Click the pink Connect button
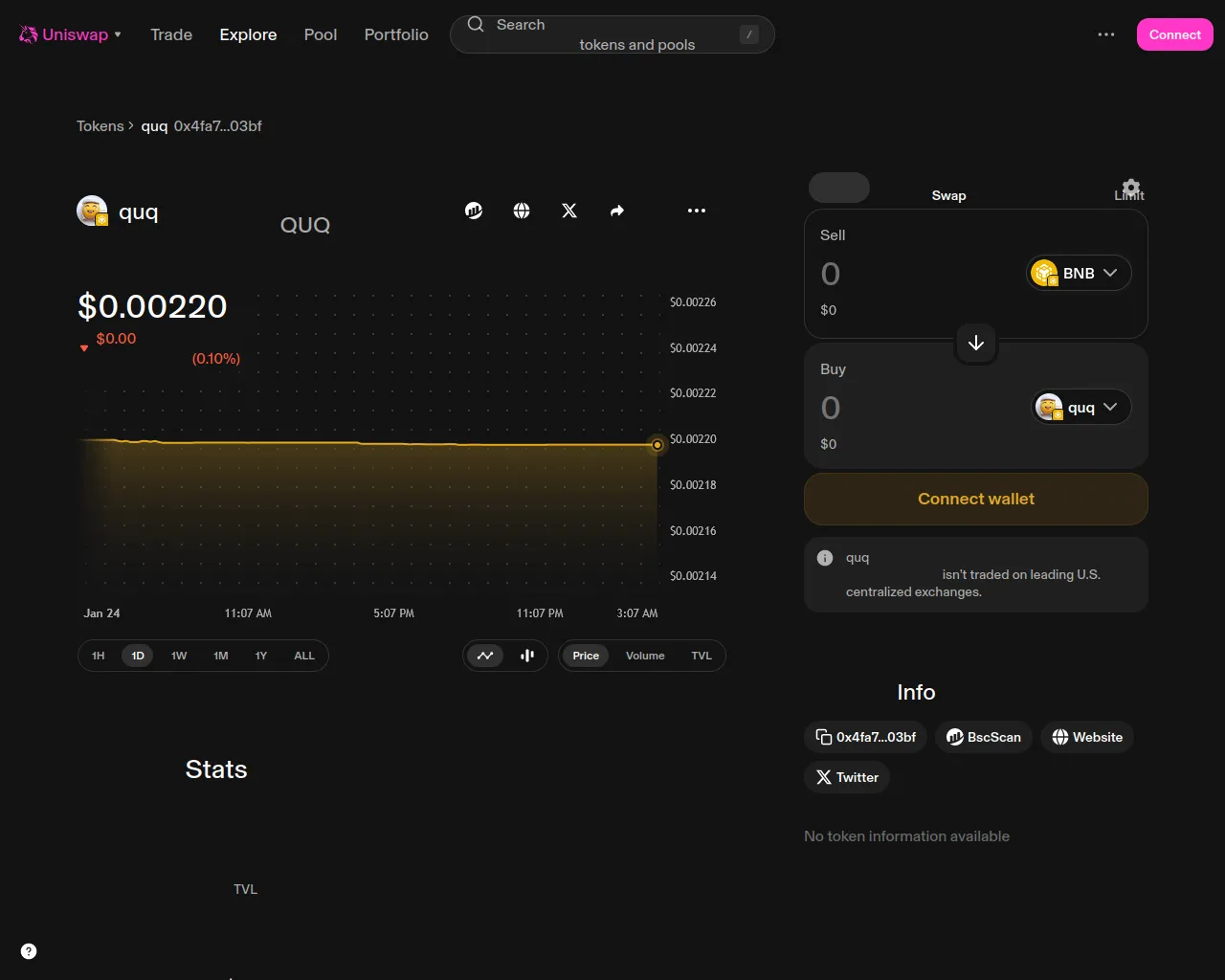 tap(1174, 34)
